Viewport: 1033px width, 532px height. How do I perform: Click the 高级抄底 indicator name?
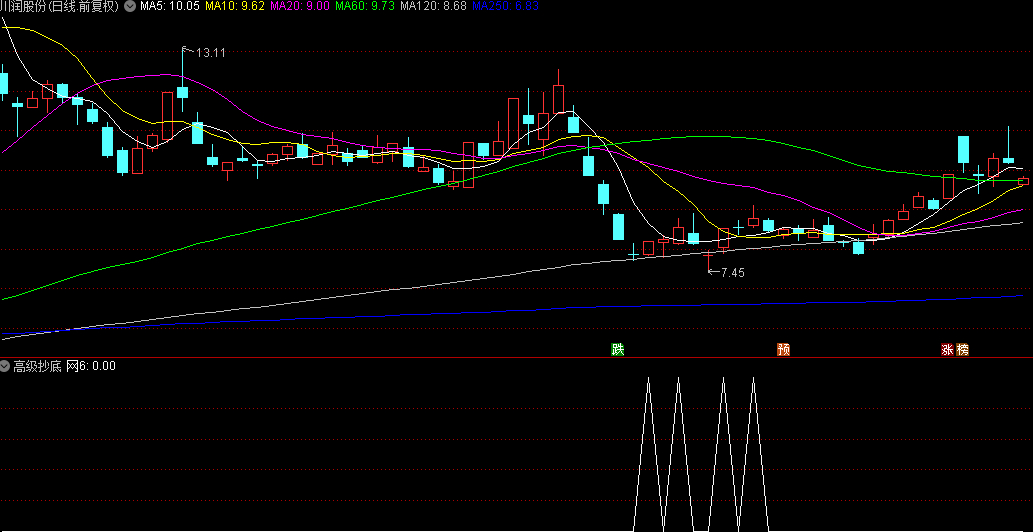click(36, 366)
